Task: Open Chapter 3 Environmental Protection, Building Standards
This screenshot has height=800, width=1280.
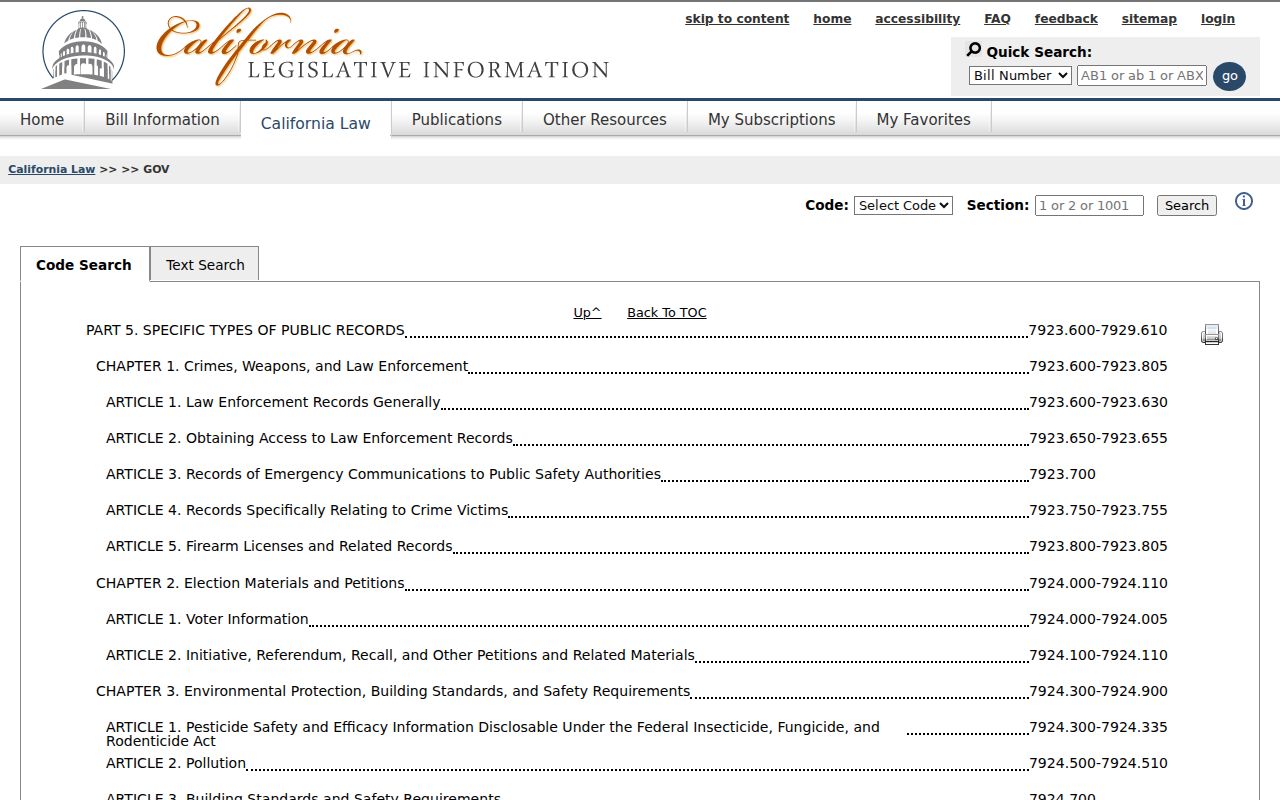Action: pos(393,691)
